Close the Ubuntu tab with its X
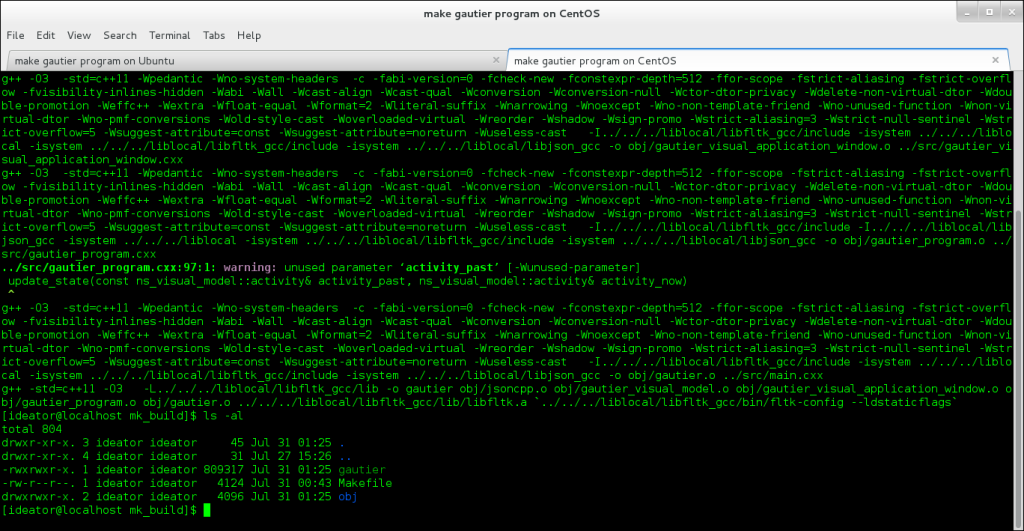Viewport: 1024px width, 531px height. pyautogui.click(x=496, y=60)
